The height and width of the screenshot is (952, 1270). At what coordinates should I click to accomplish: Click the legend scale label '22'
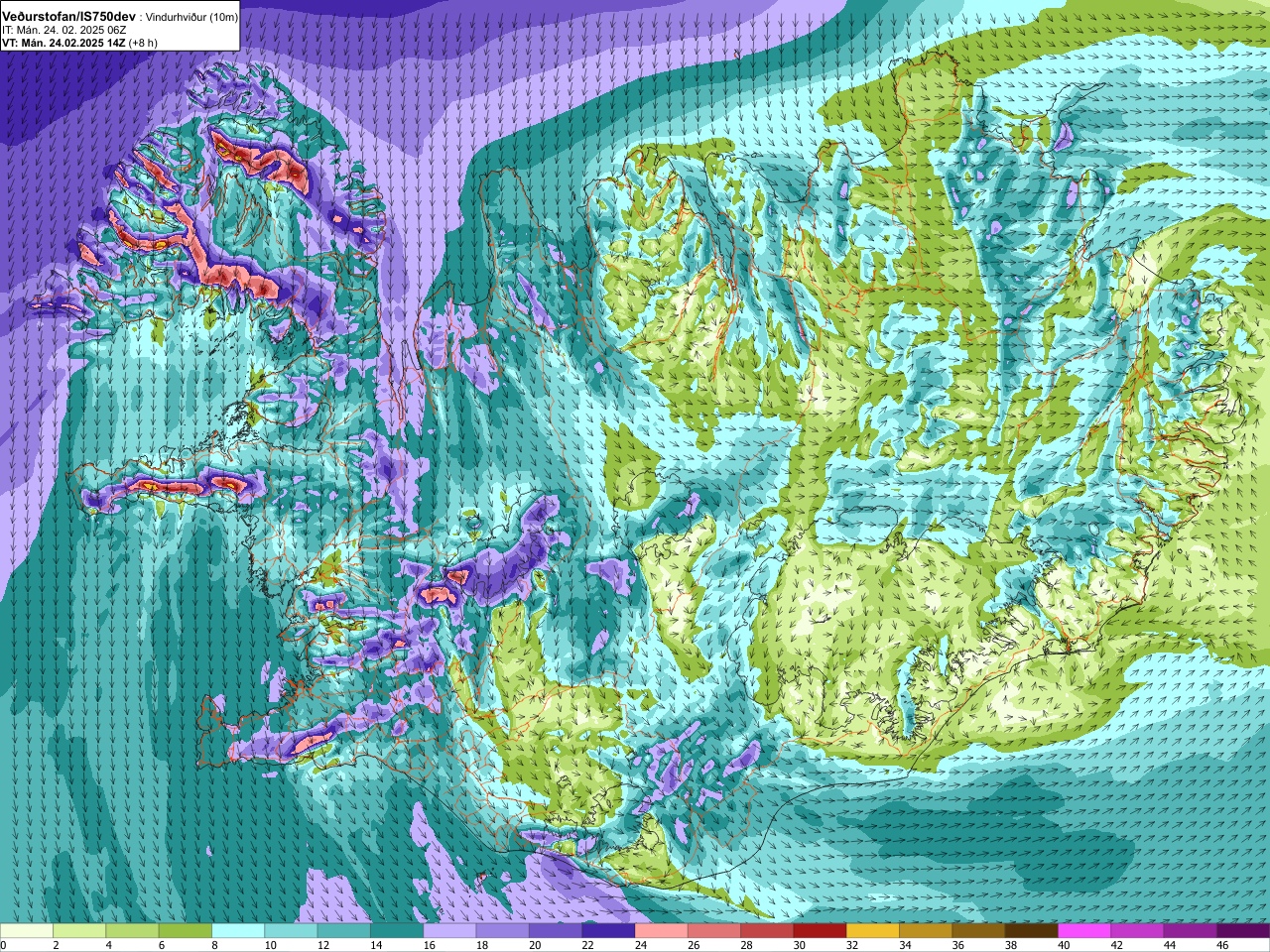[586, 946]
